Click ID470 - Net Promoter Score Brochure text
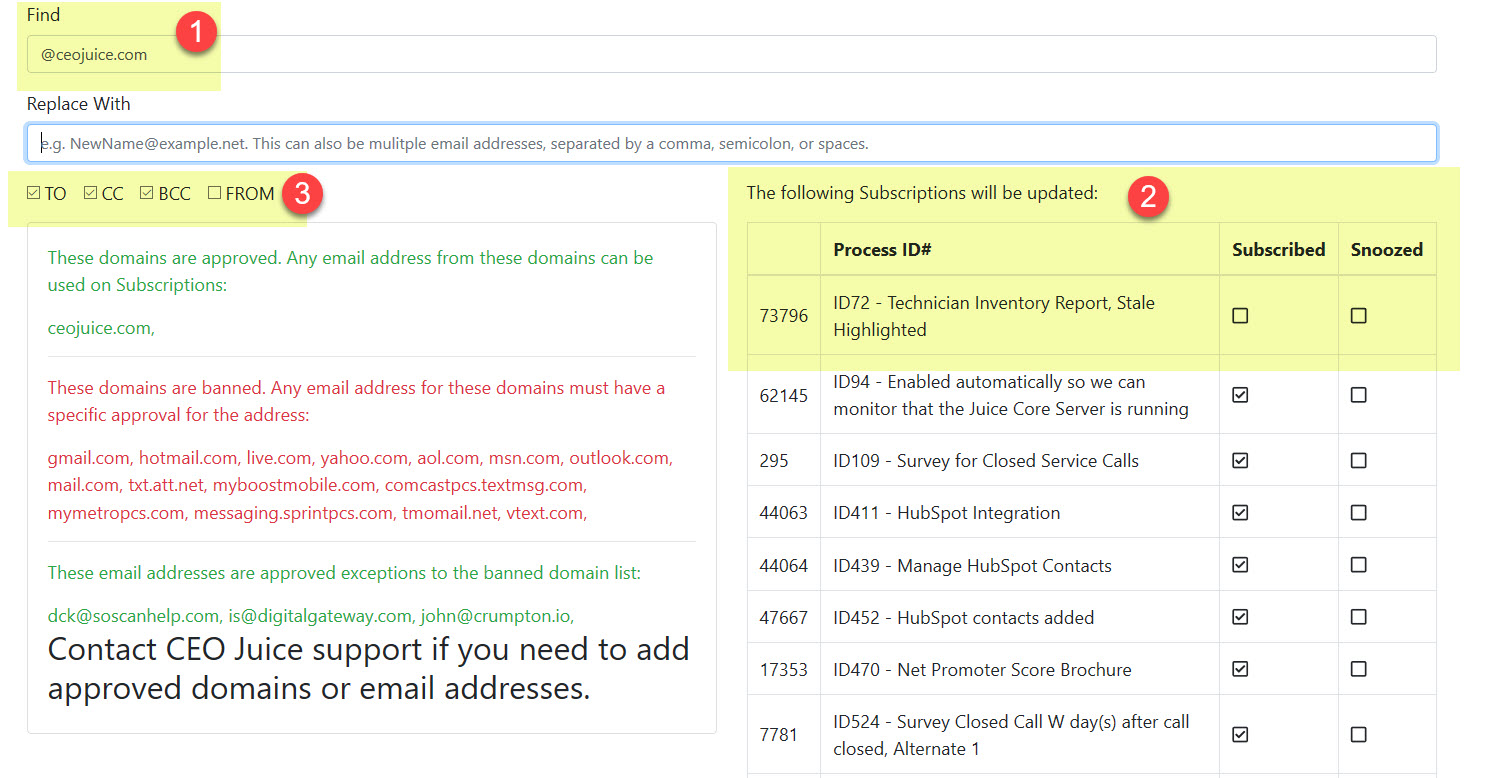 (x=982, y=669)
